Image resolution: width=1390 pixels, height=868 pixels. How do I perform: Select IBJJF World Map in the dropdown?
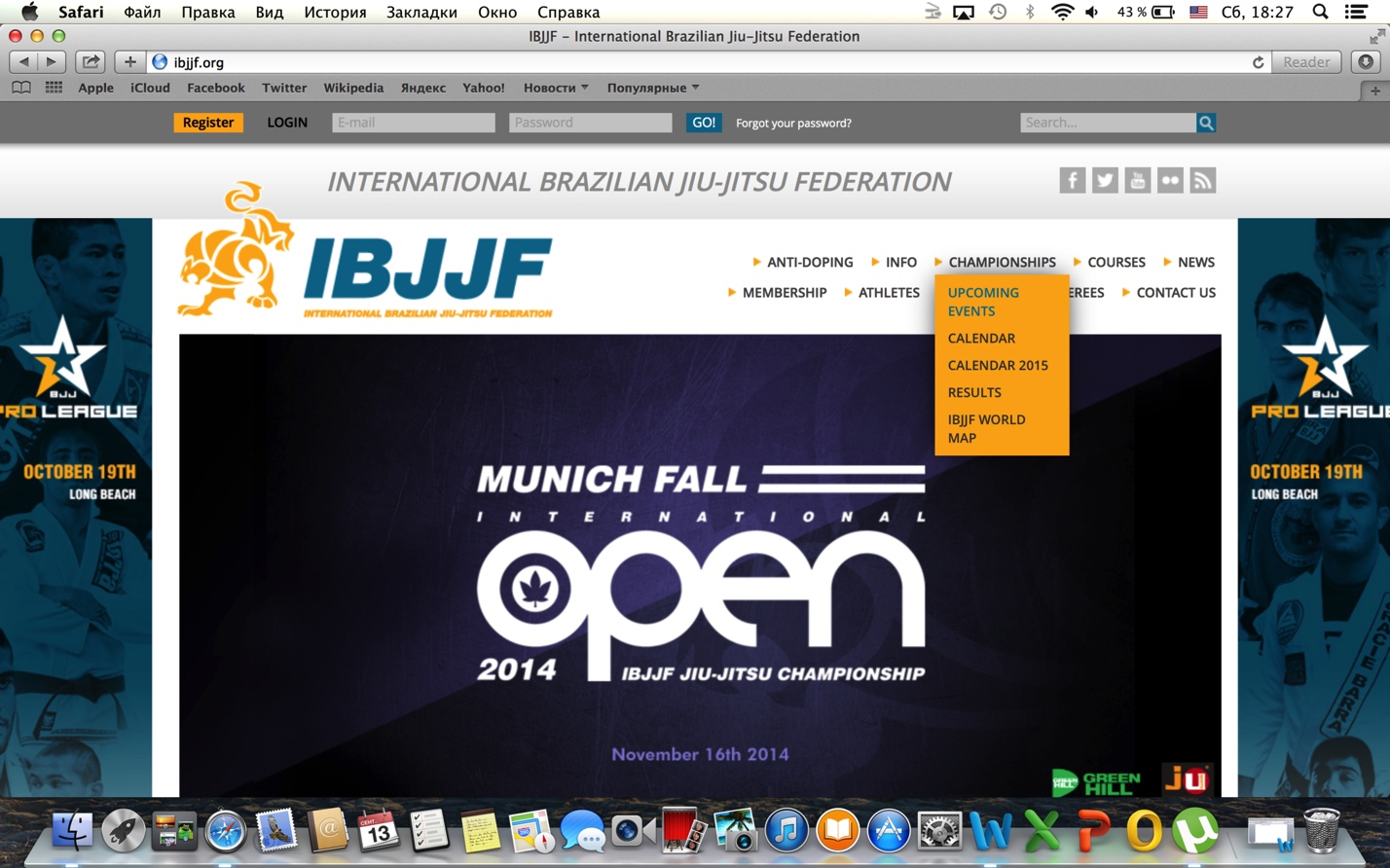coord(986,428)
